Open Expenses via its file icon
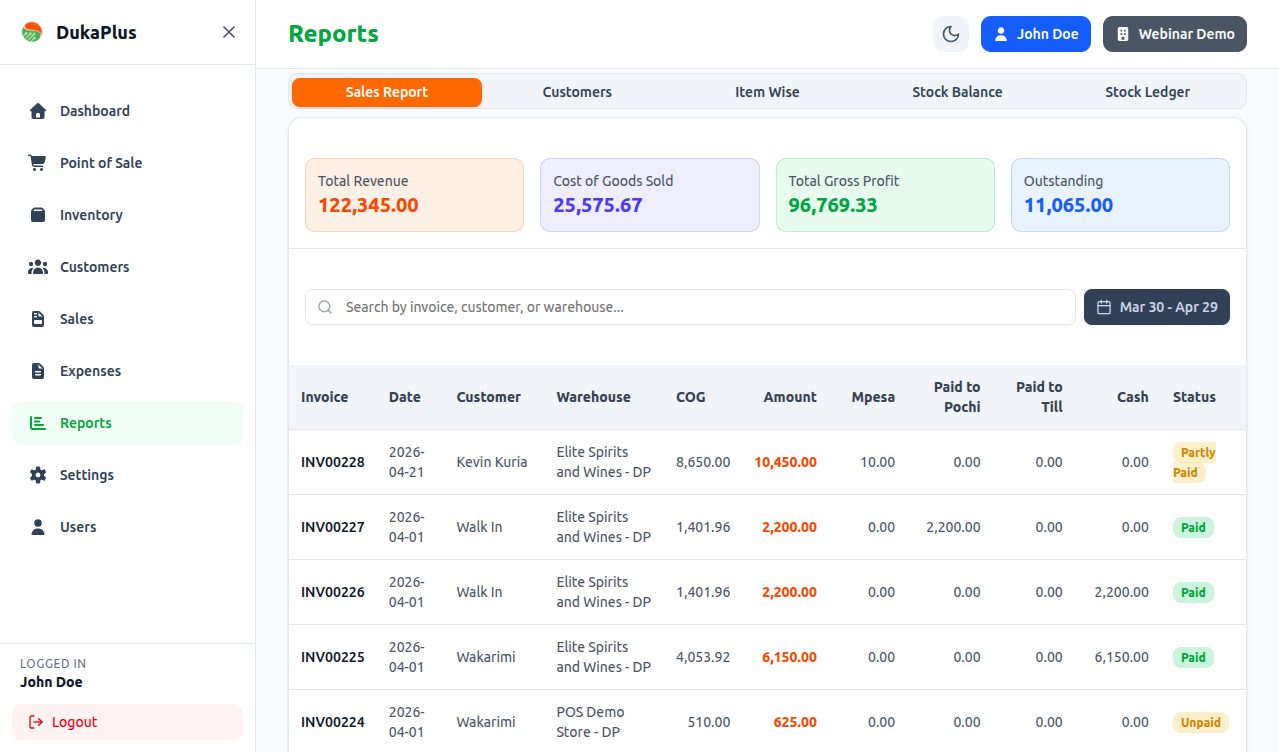Image resolution: width=1279 pixels, height=752 pixels. (38, 371)
